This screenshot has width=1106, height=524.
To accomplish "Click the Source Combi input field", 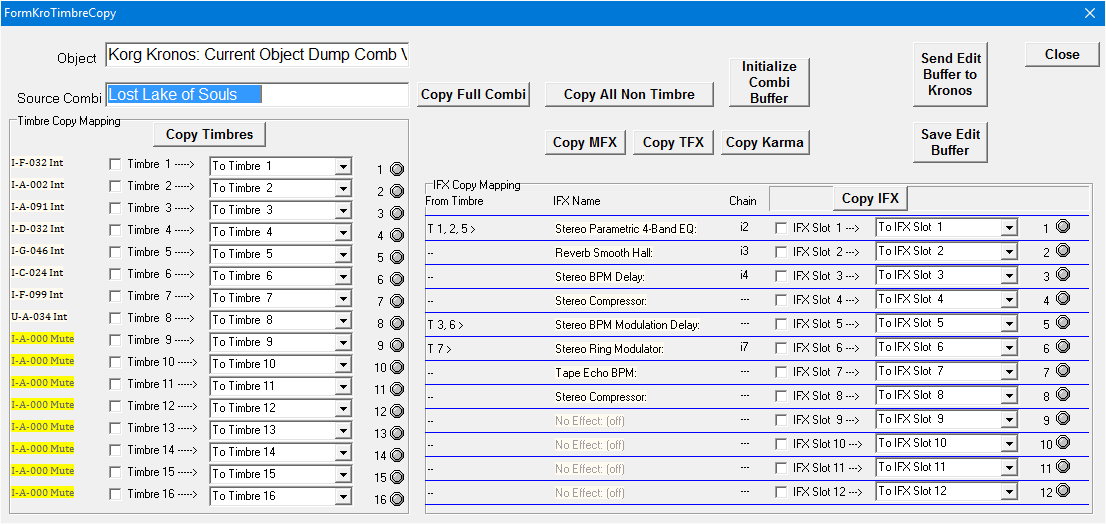I will (x=257, y=95).
